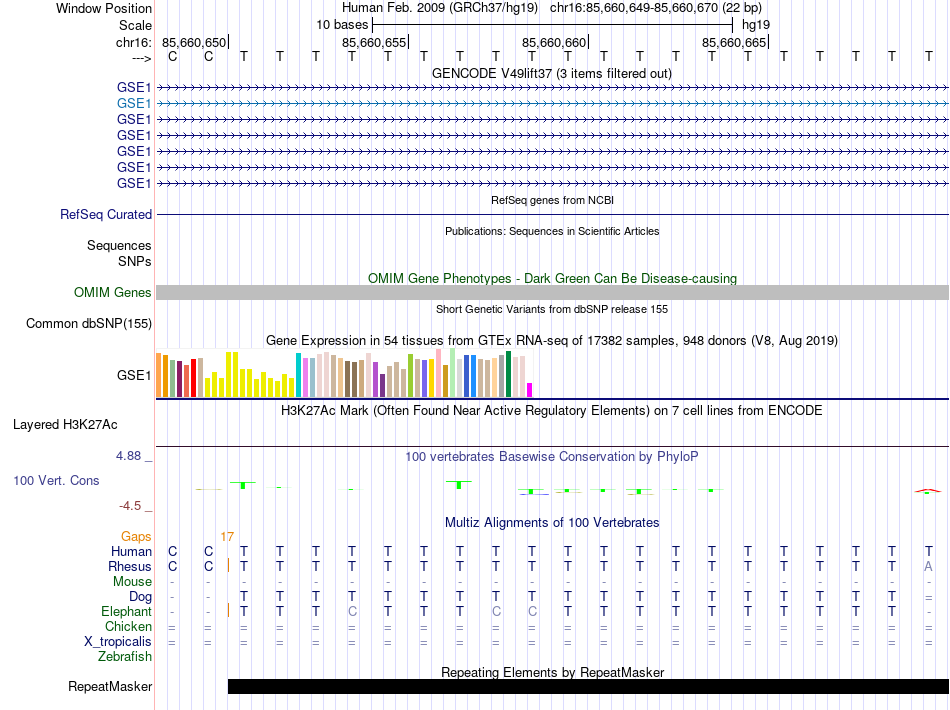Image resolution: width=950 pixels, height=710 pixels.
Task: Click the 10 bases scale bar
Action: point(552,24)
